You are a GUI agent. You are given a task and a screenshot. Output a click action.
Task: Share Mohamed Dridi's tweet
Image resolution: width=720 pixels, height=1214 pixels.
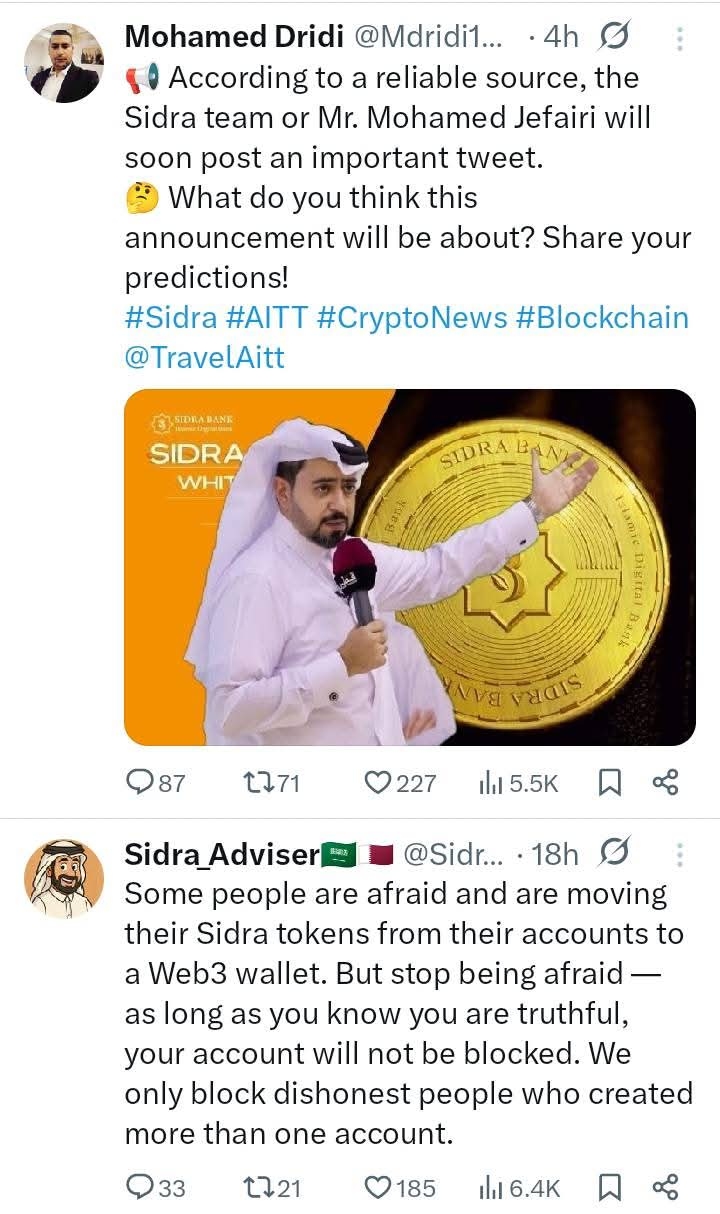click(666, 782)
